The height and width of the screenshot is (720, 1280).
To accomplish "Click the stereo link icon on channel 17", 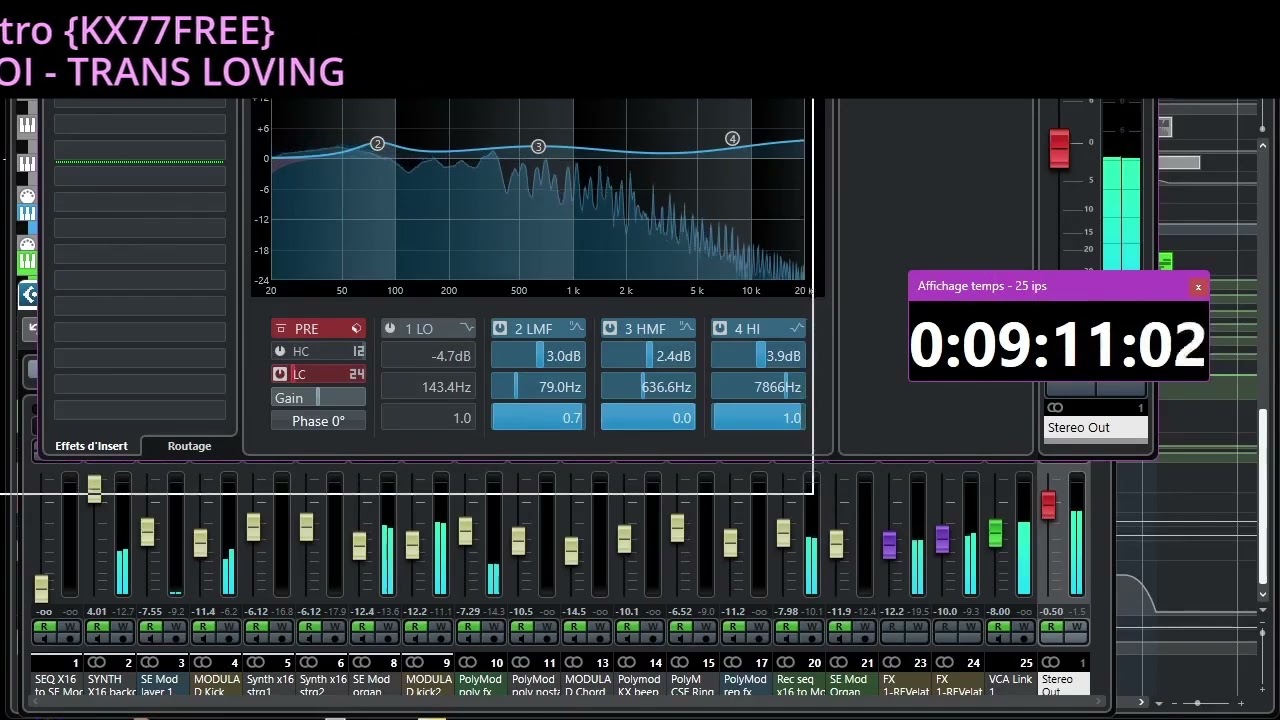I will tap(733, 662).
